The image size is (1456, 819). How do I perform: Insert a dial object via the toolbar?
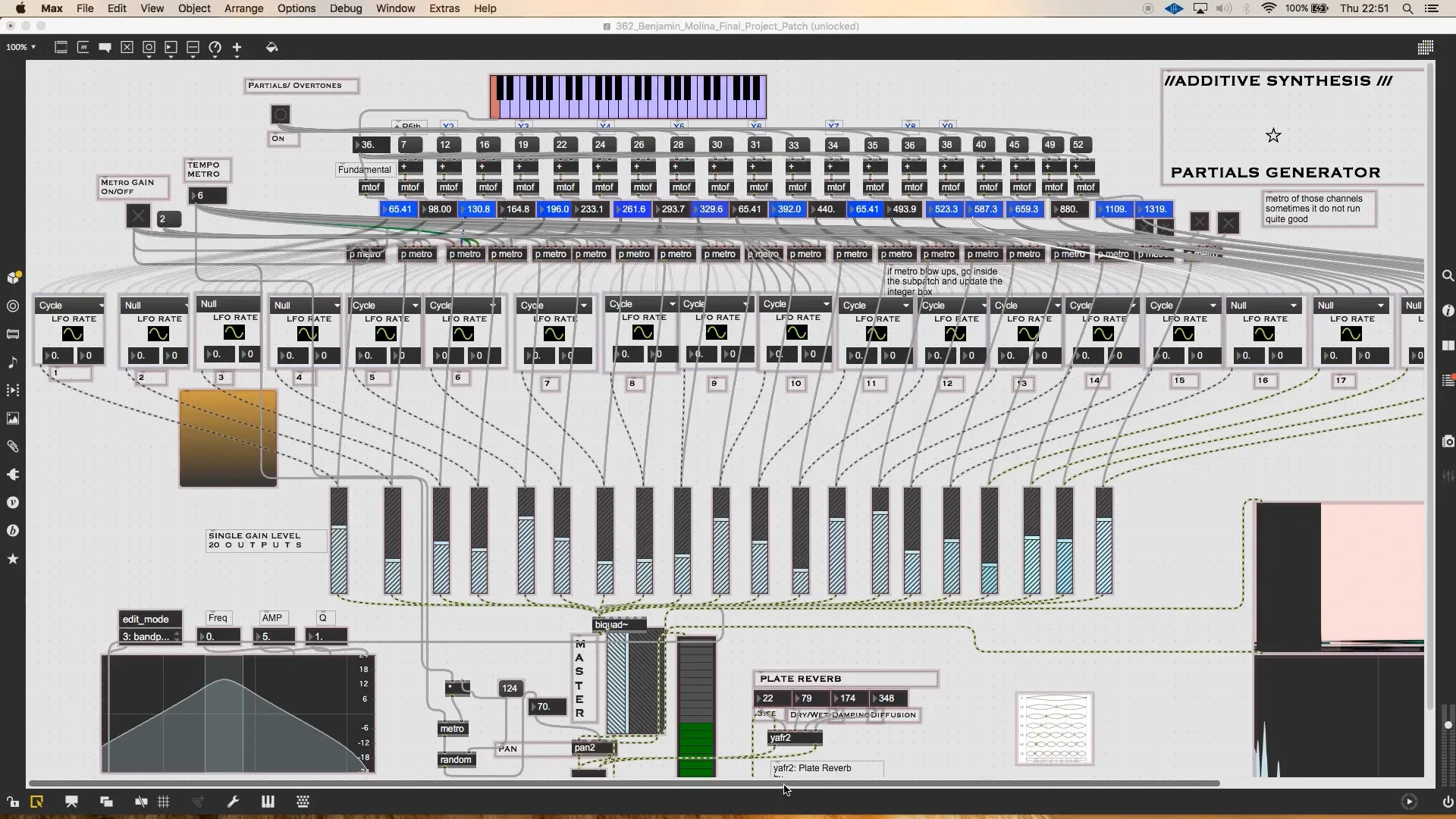coord(215,47)
